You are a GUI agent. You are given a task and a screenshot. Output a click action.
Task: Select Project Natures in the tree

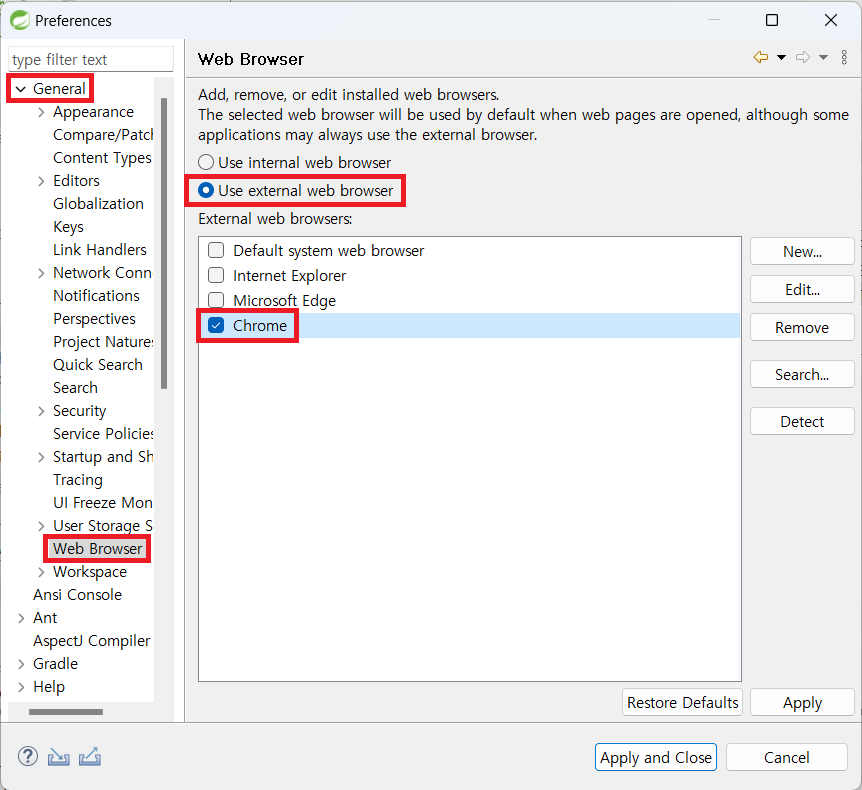coord(103,342)
